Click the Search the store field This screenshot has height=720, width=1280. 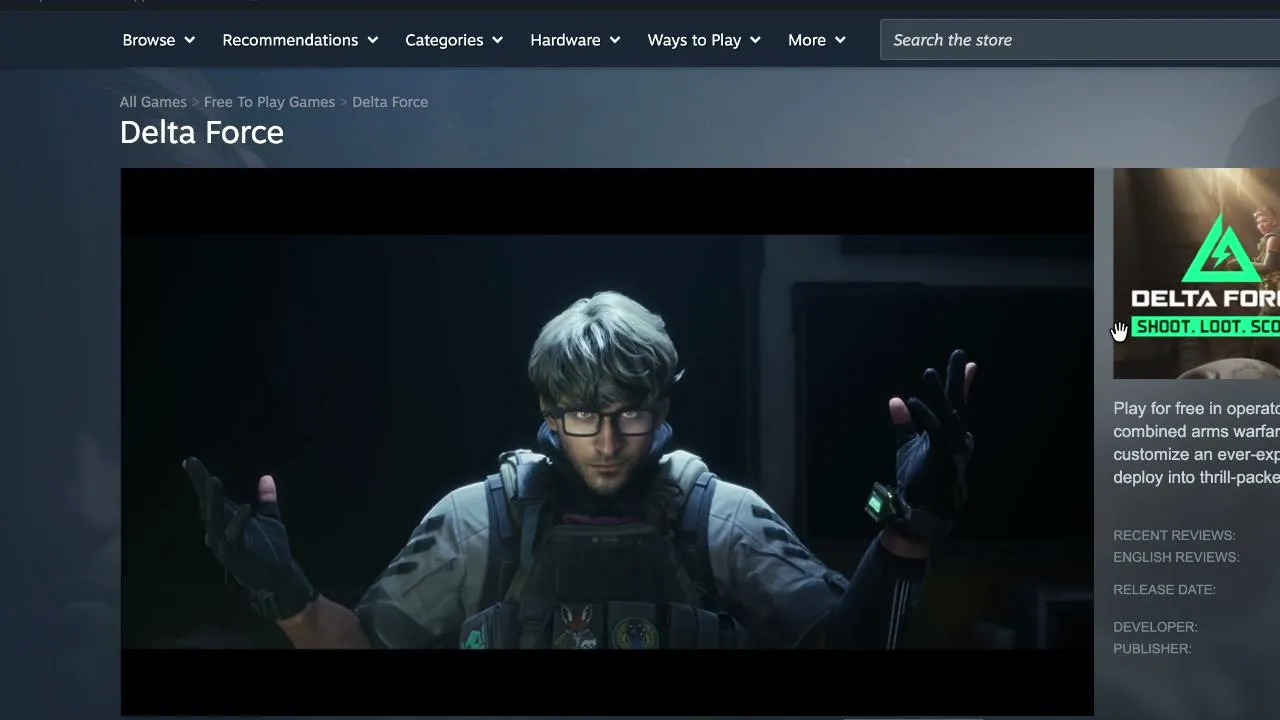[1080, 40]
